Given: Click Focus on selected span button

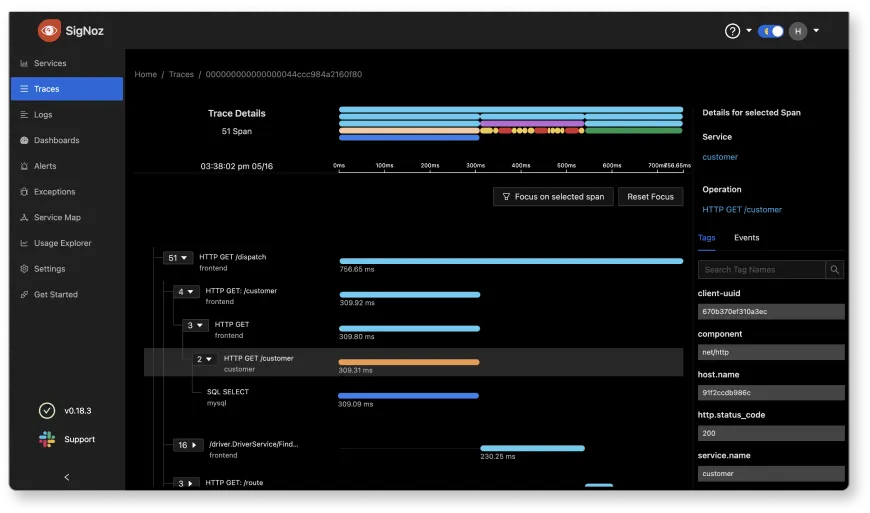Looking at the screenshot, I should (553, 197).
